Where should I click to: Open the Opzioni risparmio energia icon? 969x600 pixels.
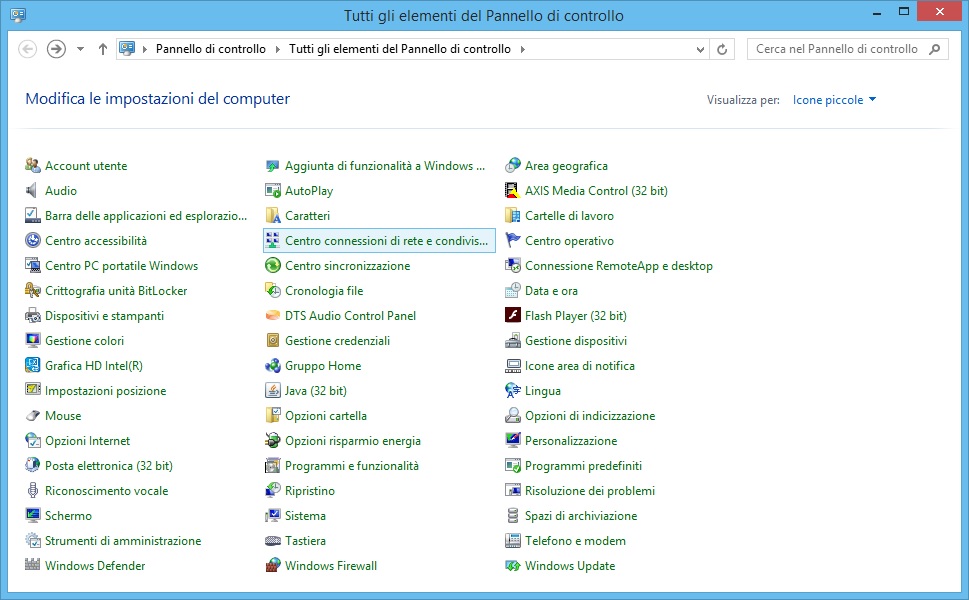tap(273, 441)
